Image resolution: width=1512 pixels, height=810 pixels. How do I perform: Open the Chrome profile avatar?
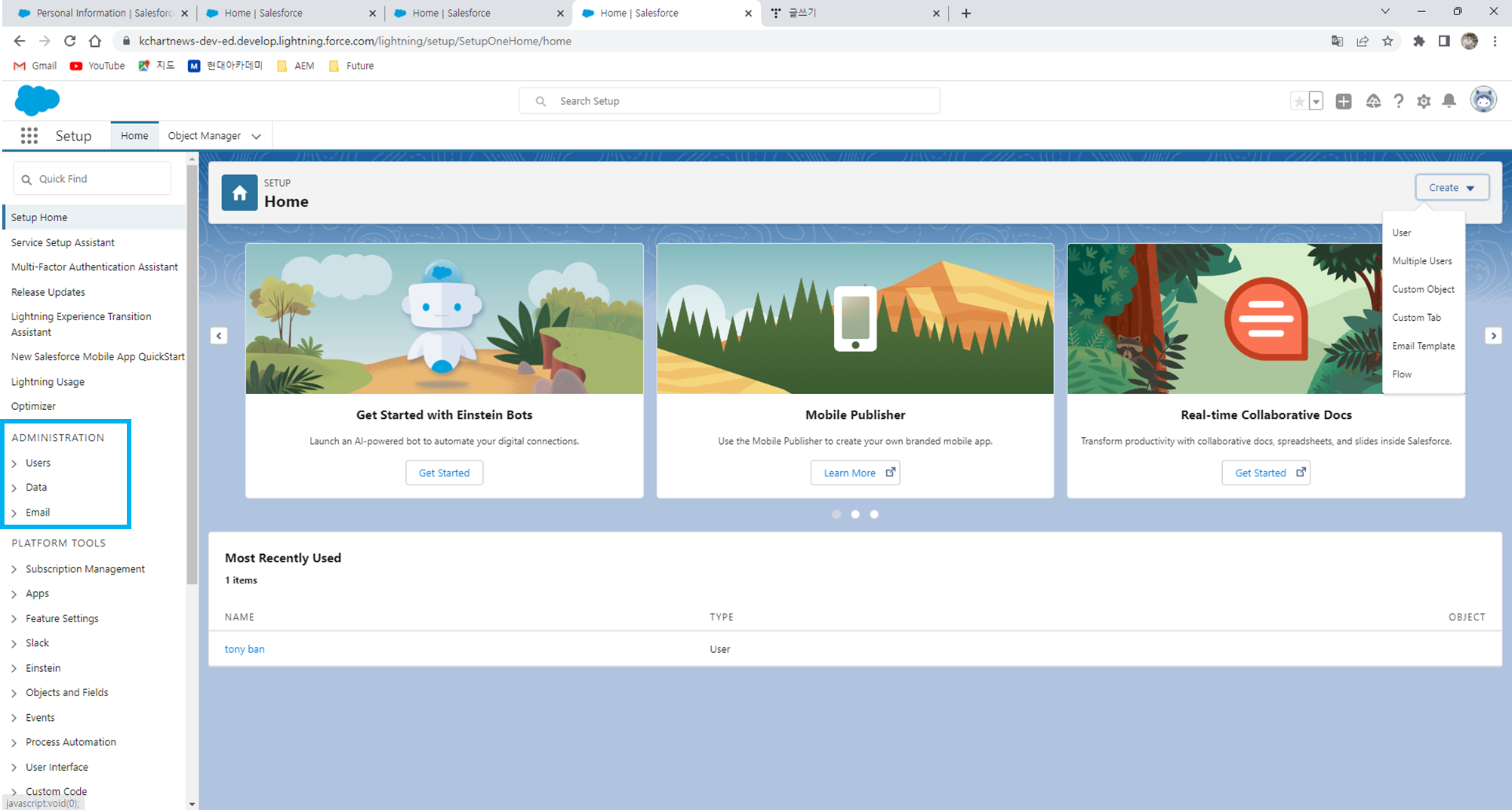click(1469, 41)
